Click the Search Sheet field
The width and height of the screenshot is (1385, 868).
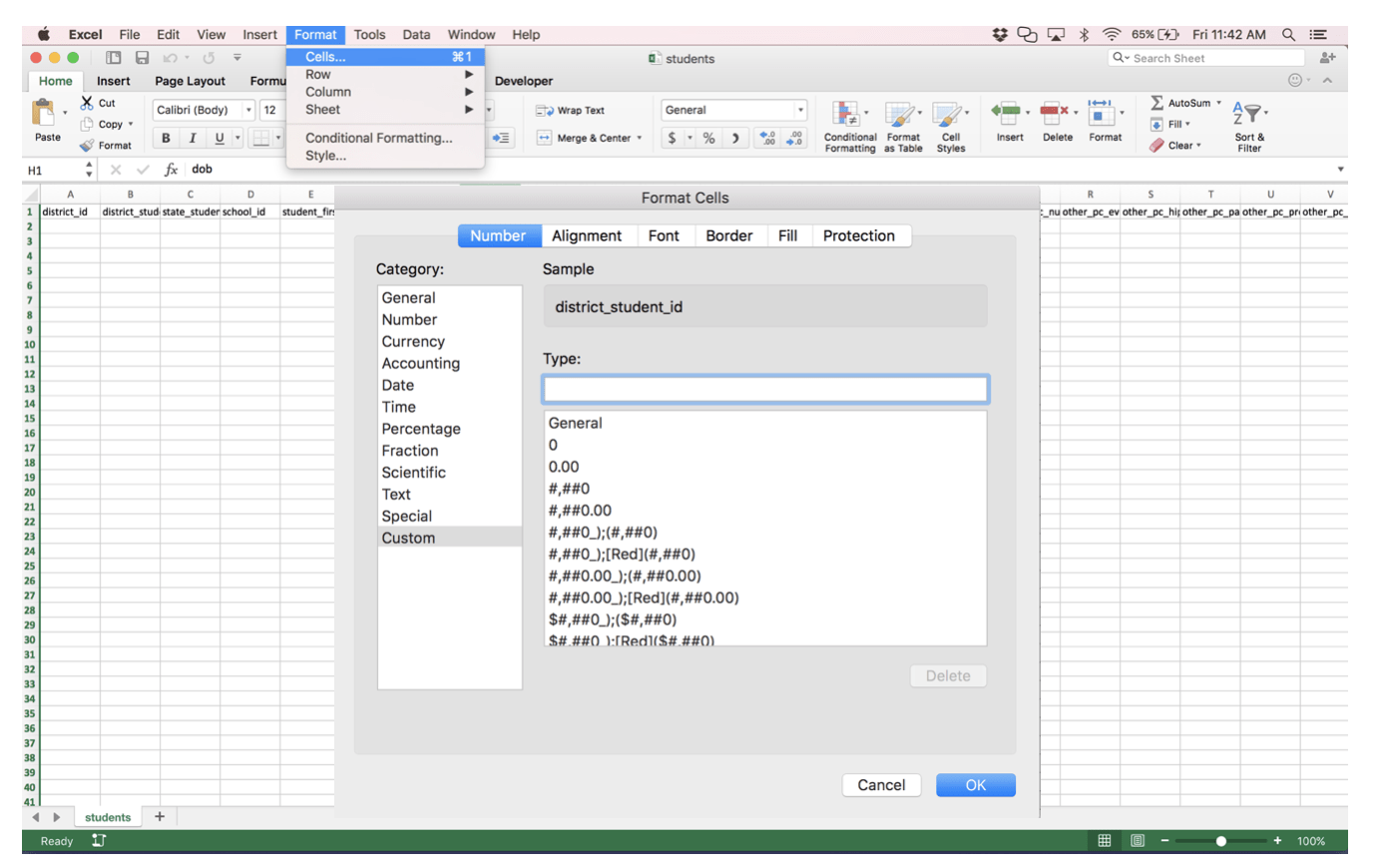click(x=1206, y=58)
